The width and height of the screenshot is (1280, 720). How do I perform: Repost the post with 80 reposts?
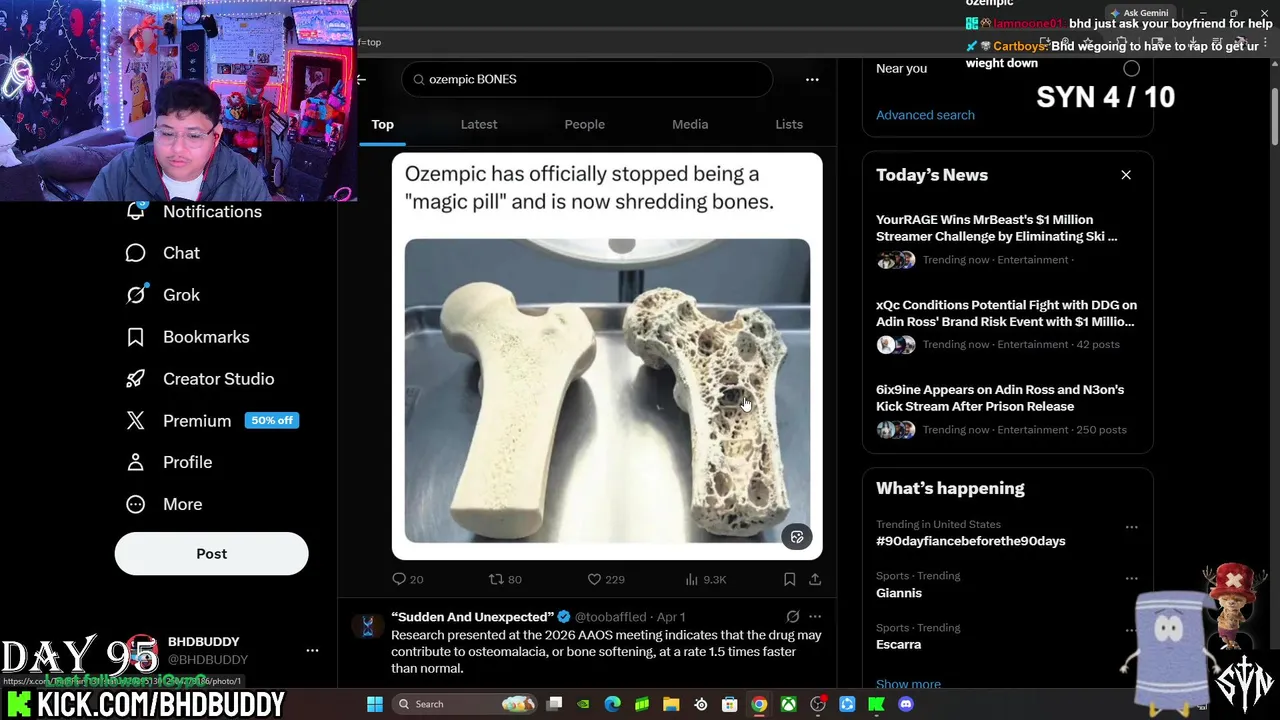click(x=496, y=579)
